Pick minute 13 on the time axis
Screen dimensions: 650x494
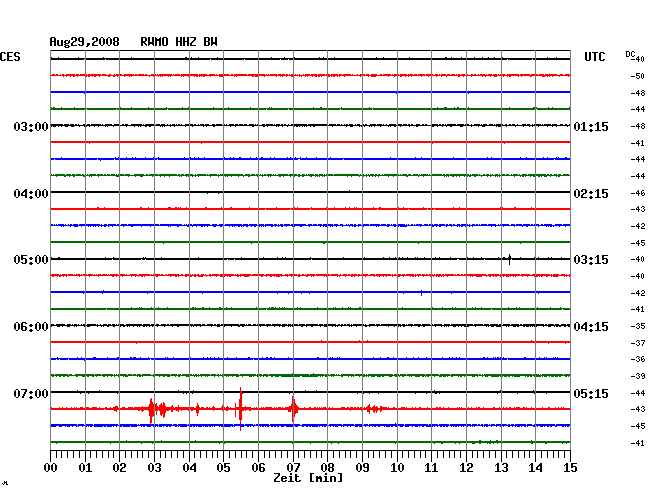tap(501, 468)
